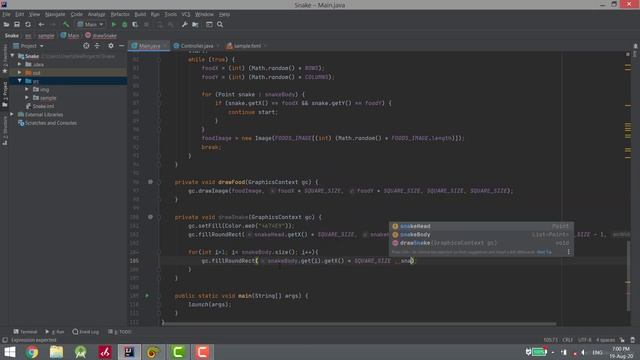Open the Navigate menu
The height and width of the screenshot is (360, 640).
[x=55, y=14]
